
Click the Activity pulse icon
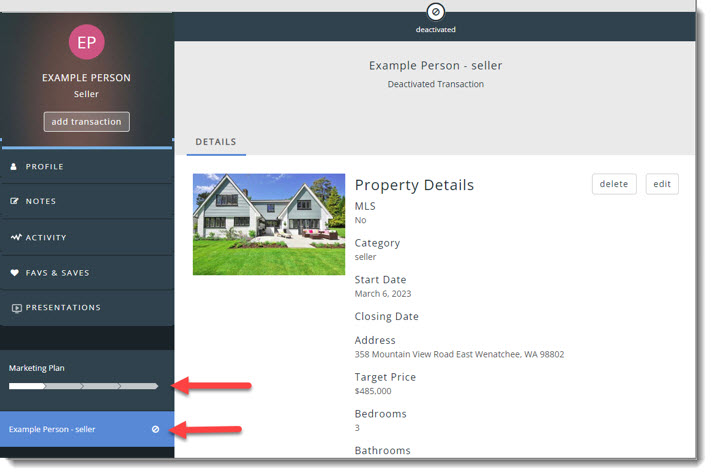click(x=16, y=237)
